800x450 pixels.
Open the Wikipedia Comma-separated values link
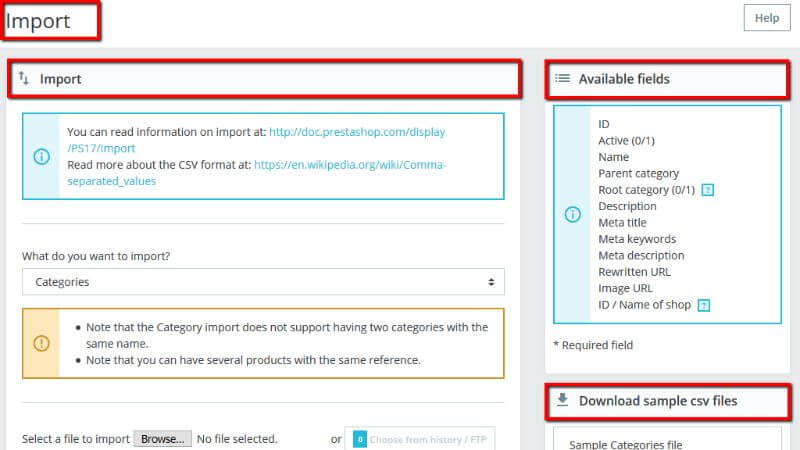coord(257,173)
